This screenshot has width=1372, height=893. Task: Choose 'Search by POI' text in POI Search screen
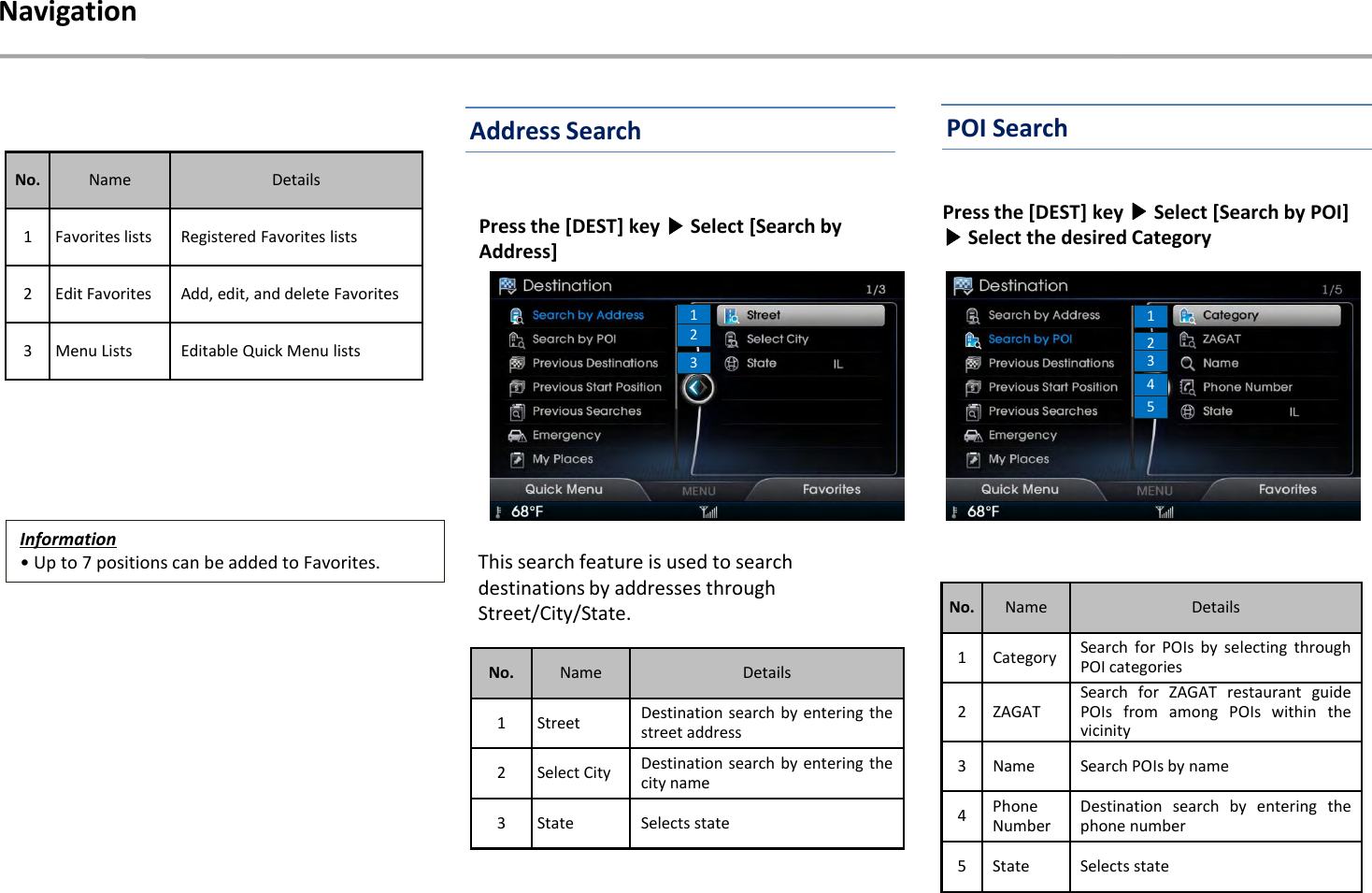click(x=1031, y=339)
